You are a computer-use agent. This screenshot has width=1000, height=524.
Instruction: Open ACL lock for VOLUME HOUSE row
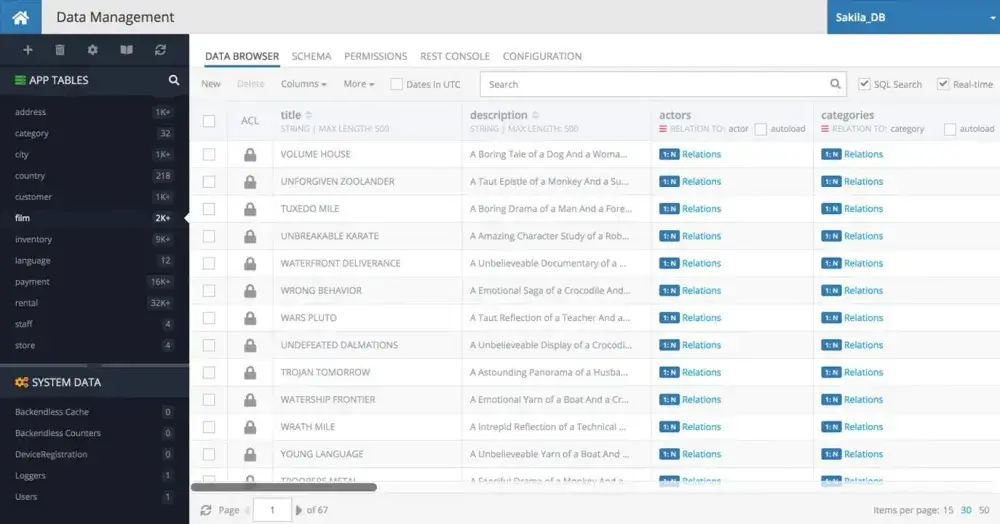pos(250,154)
